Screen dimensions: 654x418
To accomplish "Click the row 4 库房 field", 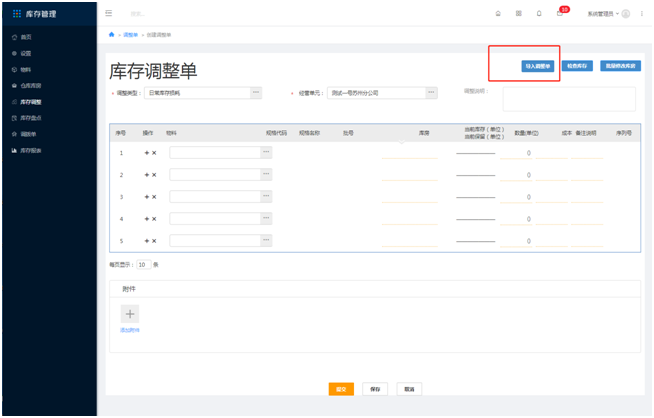I will point(410,219).
